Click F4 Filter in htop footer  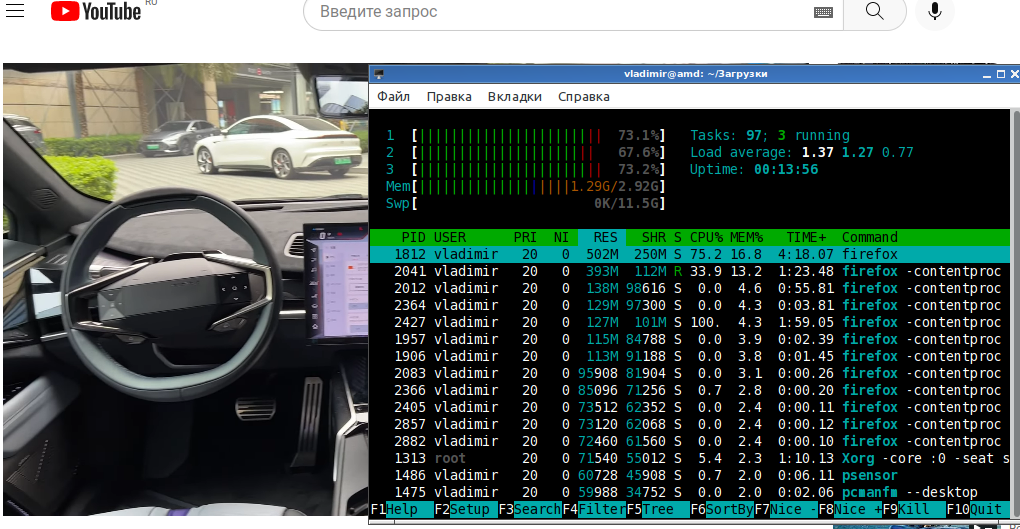click(x=594, y=509)
